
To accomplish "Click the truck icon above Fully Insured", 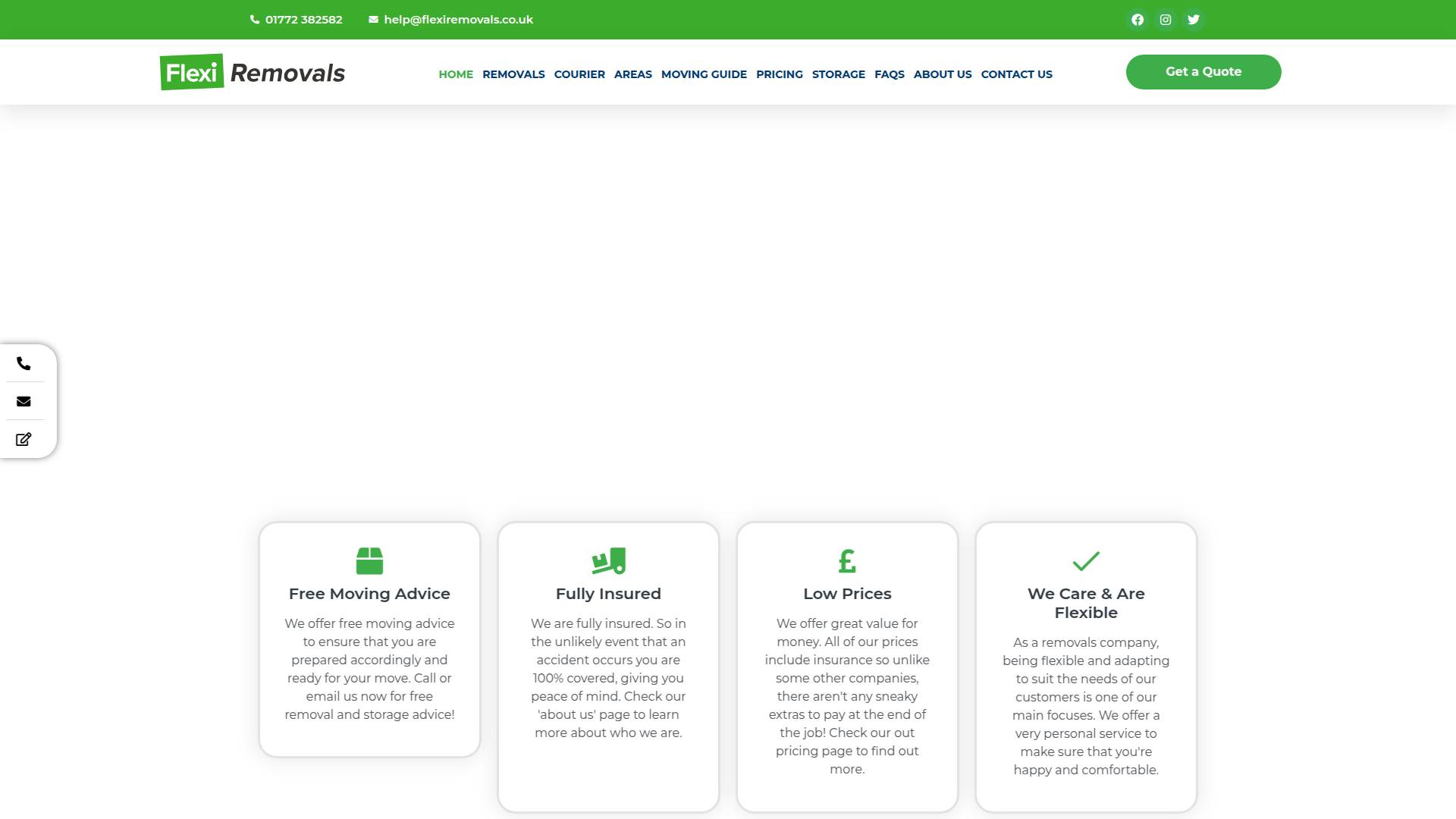I will click(608, 561).
